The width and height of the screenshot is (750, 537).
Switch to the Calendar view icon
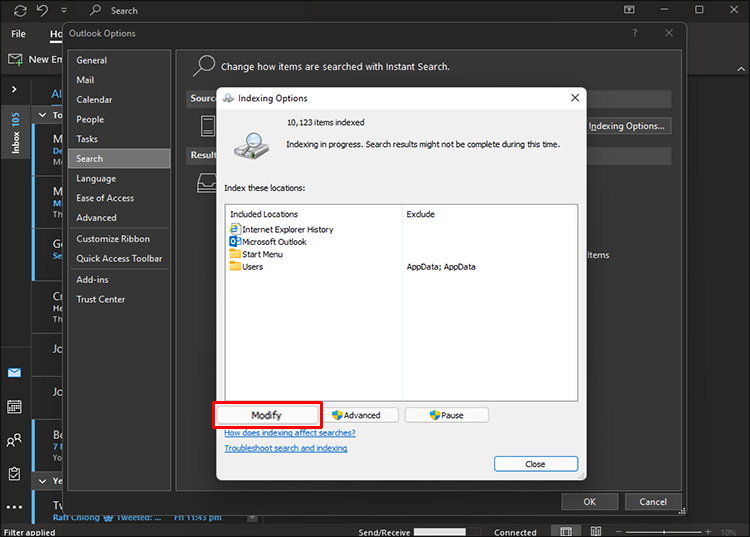click(14, 406)
